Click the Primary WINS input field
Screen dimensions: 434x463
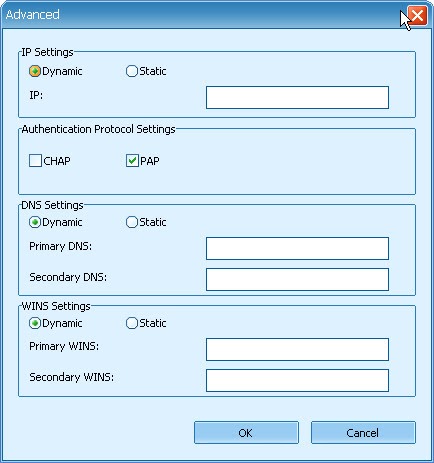click(x=297, y=349)
